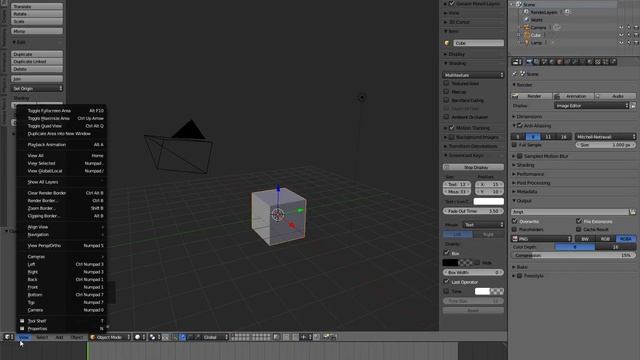Click the Duplicate Linked button
The width and height of the screenshot is (640, 360).
coord(37,62)
